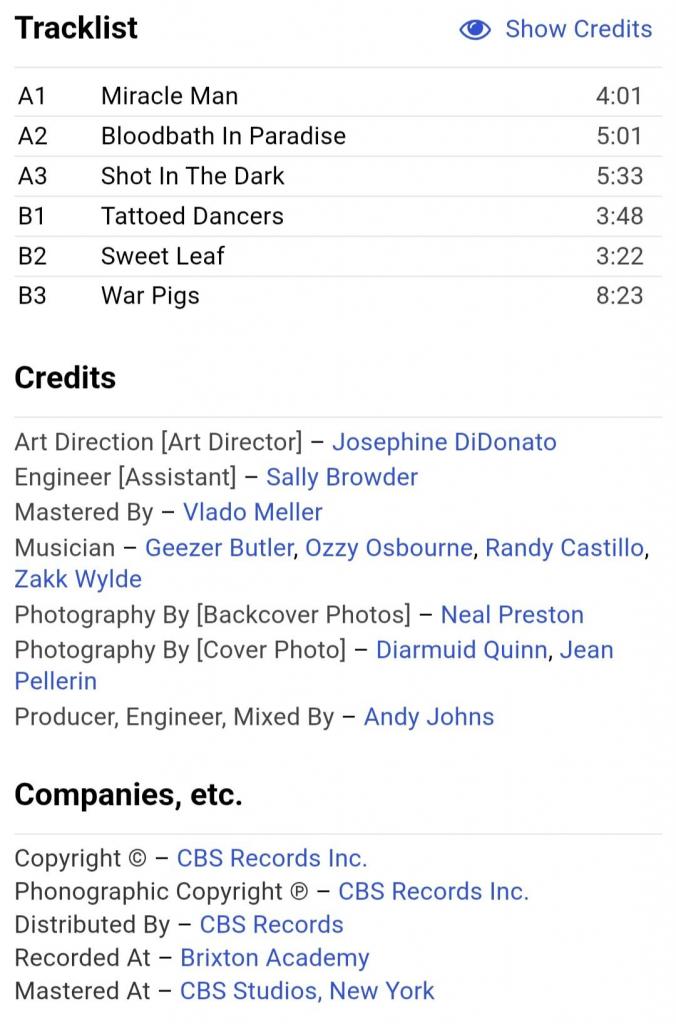
Task: Click Andy Johns producer link
Action: coord(429,717)
